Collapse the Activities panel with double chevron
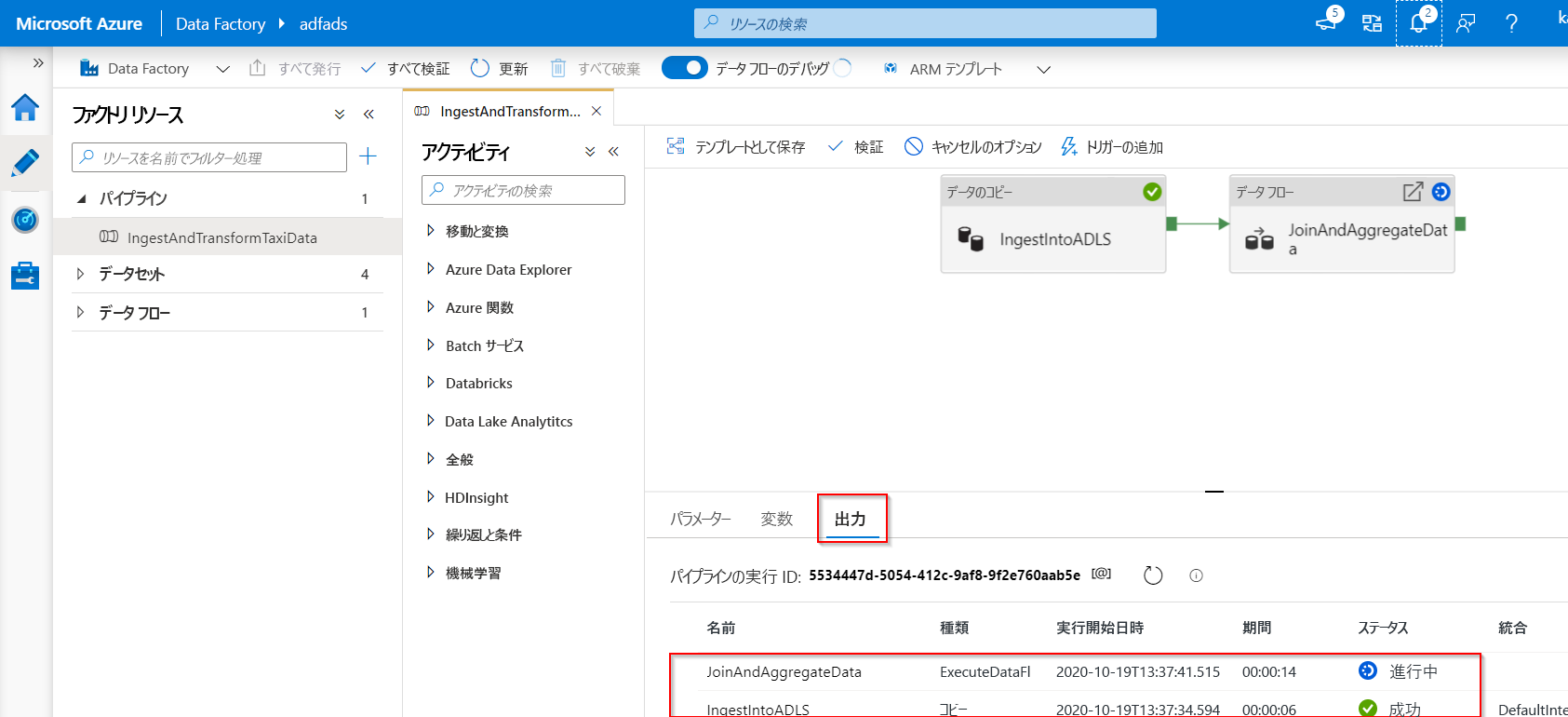This screenshot has height=717, width=1568. 613,151
